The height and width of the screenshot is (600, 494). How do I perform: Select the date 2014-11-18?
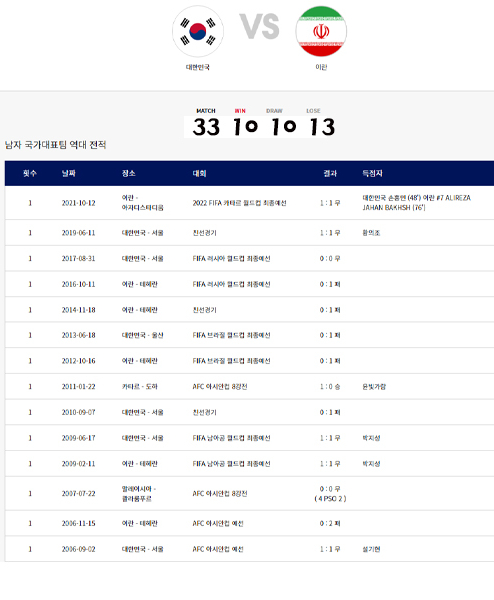[x=78, y=310]
